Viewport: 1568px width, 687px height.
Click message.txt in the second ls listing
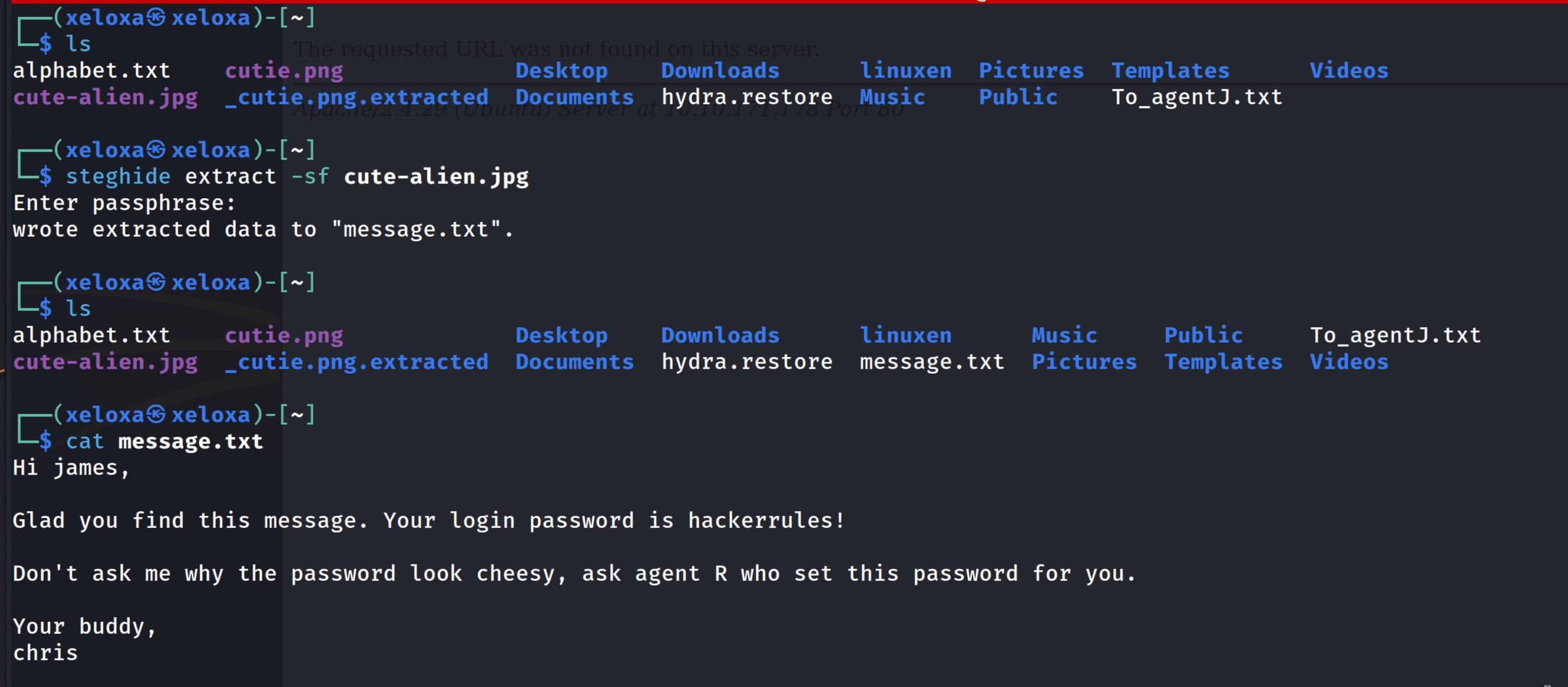click(931, 362)
